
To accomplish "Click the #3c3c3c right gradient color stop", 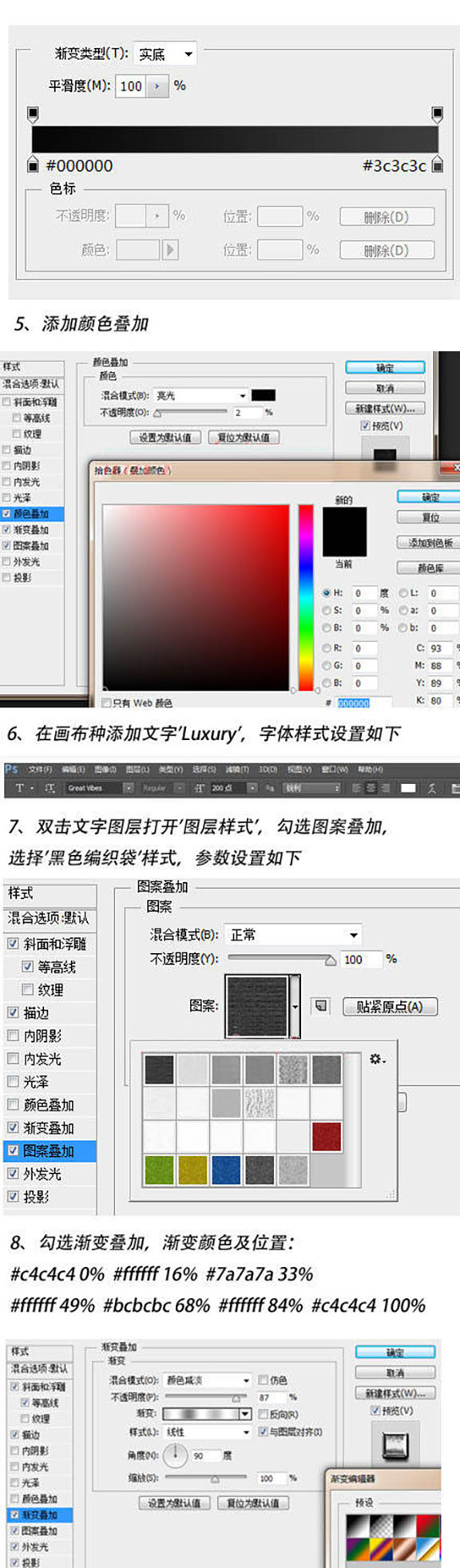I will click(x=438, y=164).
